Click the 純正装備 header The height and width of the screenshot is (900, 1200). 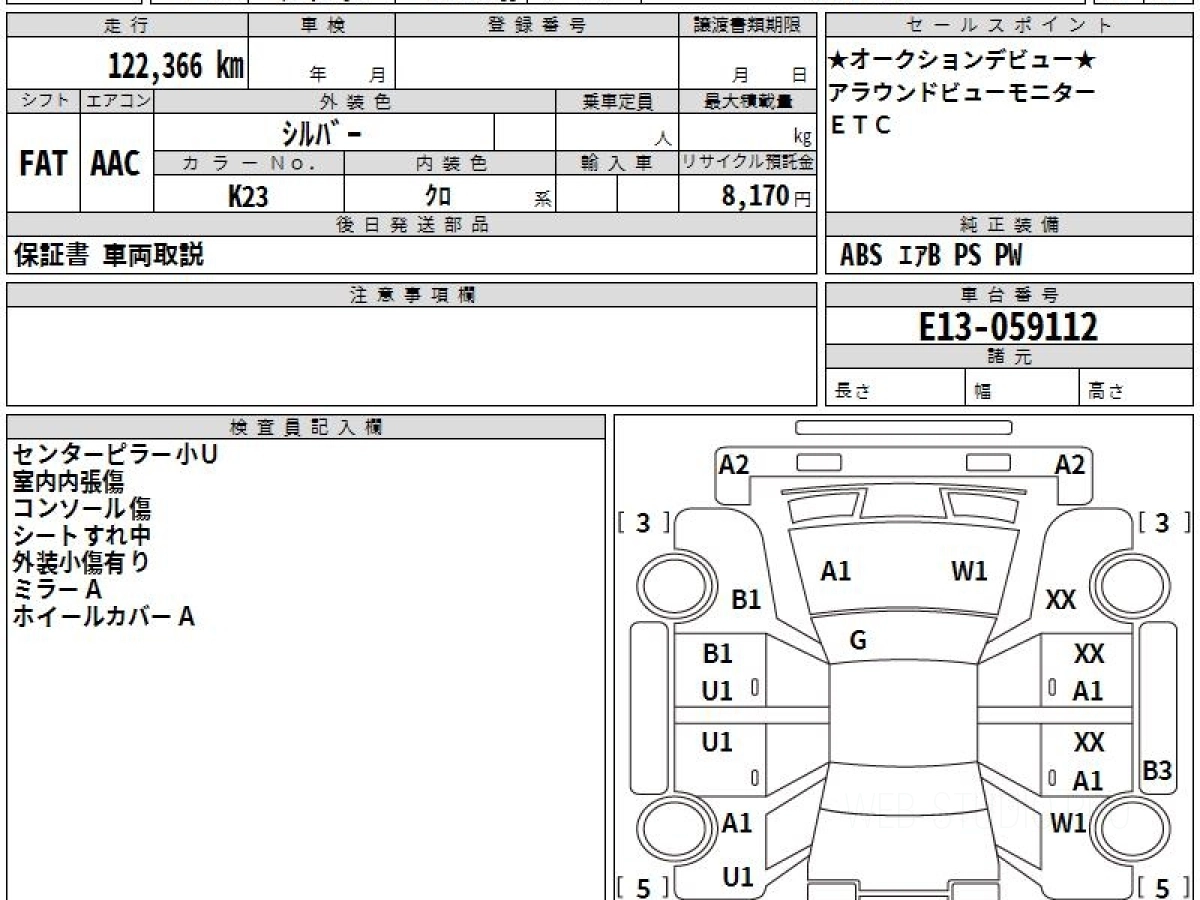tap(1010, 225)
